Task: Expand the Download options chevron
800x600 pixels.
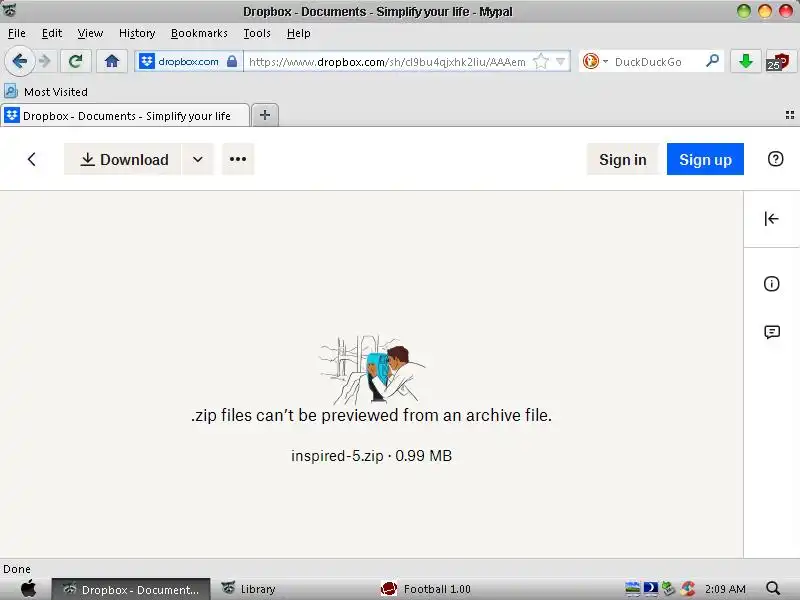Action: point(197,159)
